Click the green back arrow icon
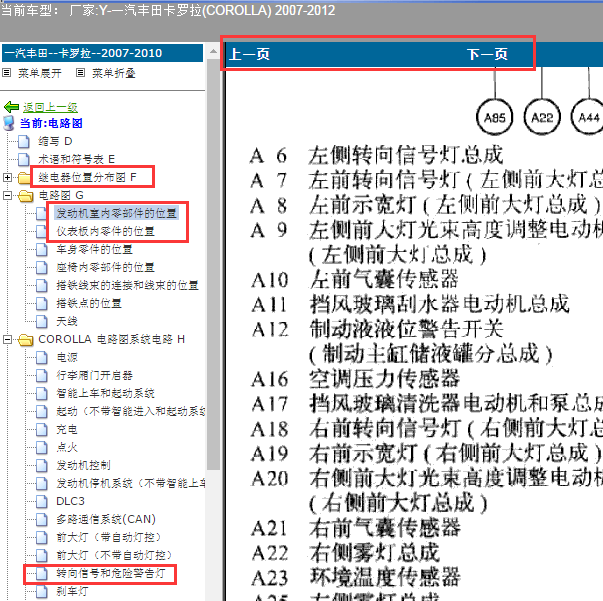 [x=12, y=107]
